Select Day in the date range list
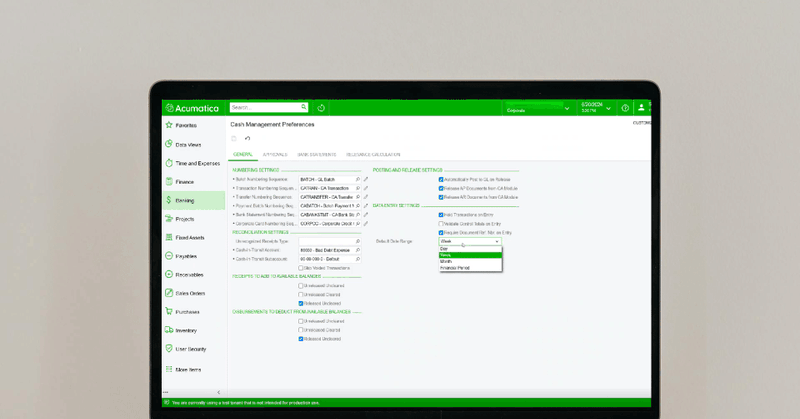This screenshot has width=800, height=419. [470, 249]
